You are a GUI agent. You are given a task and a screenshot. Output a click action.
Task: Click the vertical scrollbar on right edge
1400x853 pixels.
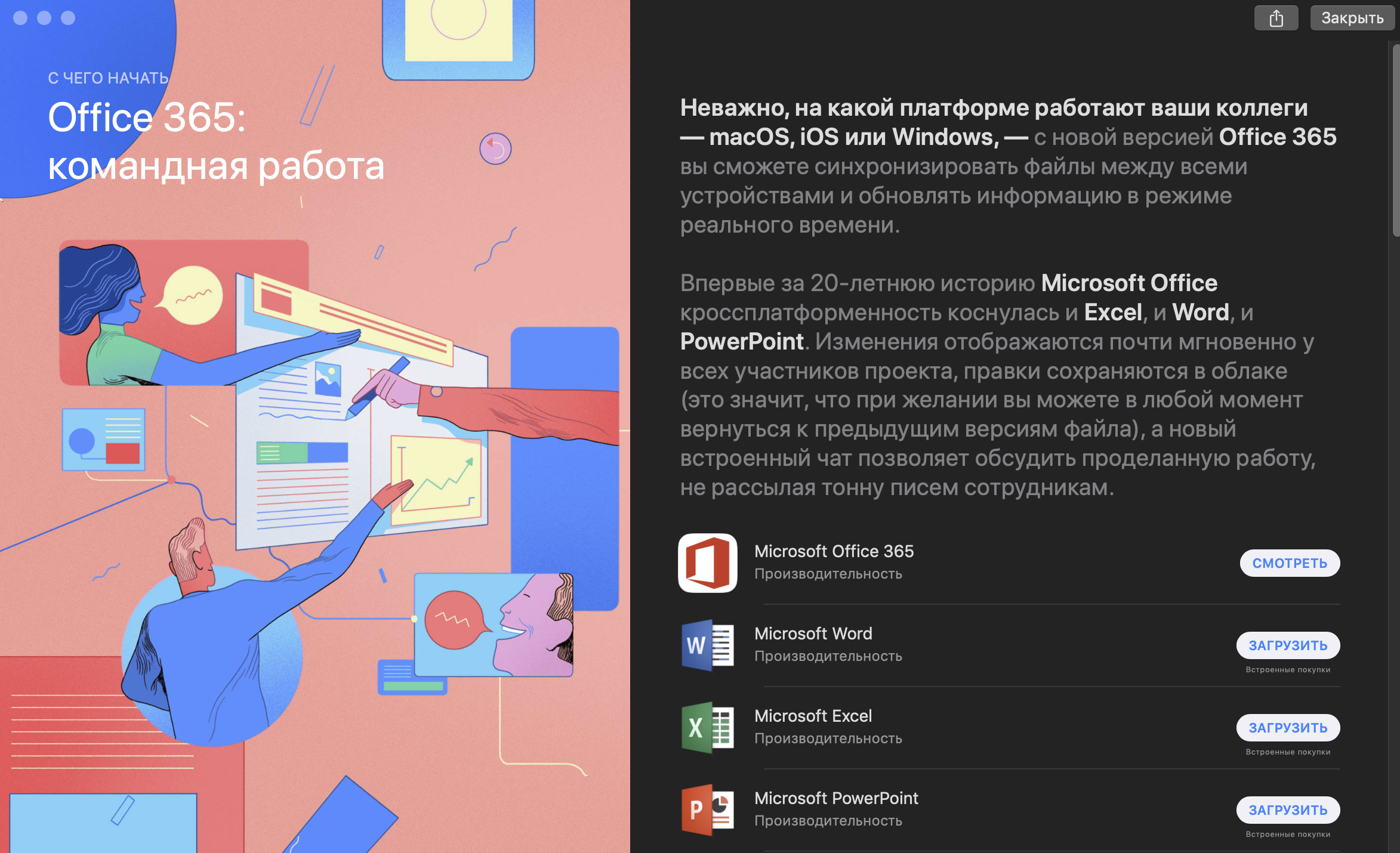pos(1395,141)
